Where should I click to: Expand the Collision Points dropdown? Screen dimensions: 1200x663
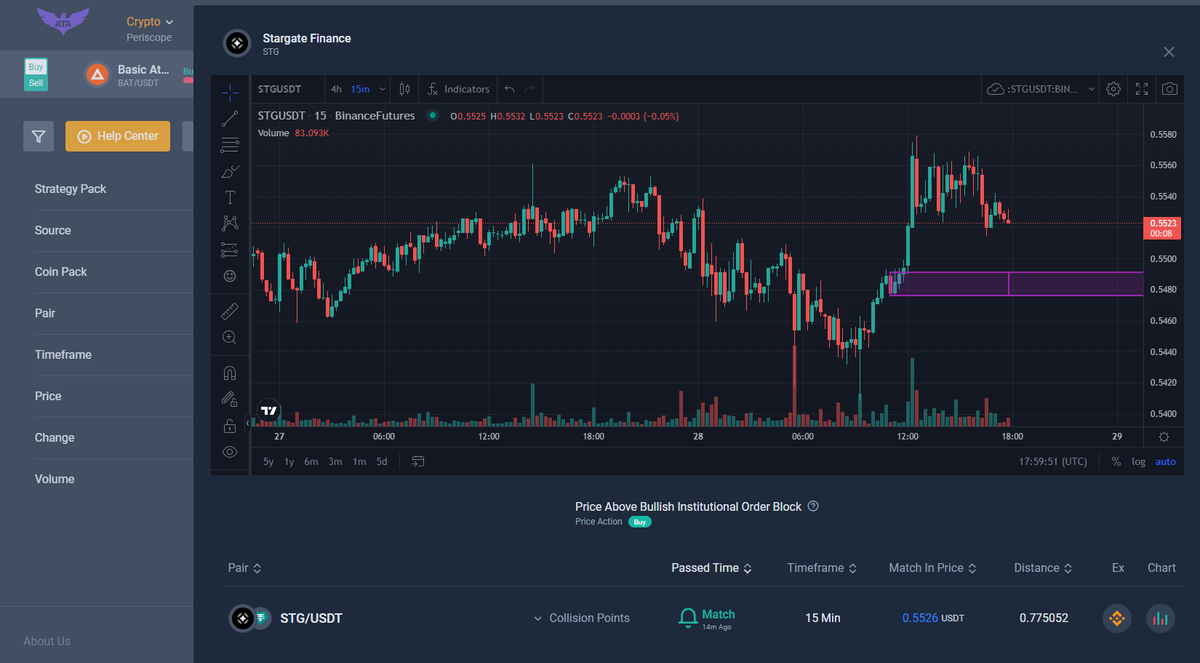(x=582, y=618)
